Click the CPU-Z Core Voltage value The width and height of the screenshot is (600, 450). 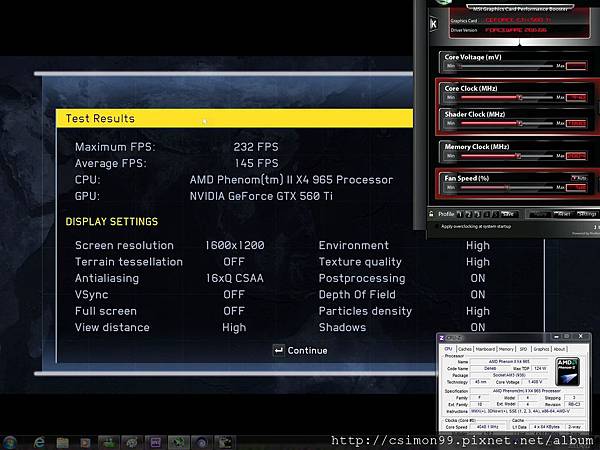tap(535, 382)
